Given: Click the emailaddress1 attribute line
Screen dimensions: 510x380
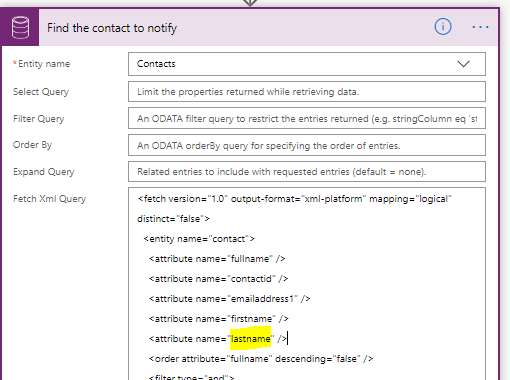Looking at the screenshot, I should tap(229, 299).
